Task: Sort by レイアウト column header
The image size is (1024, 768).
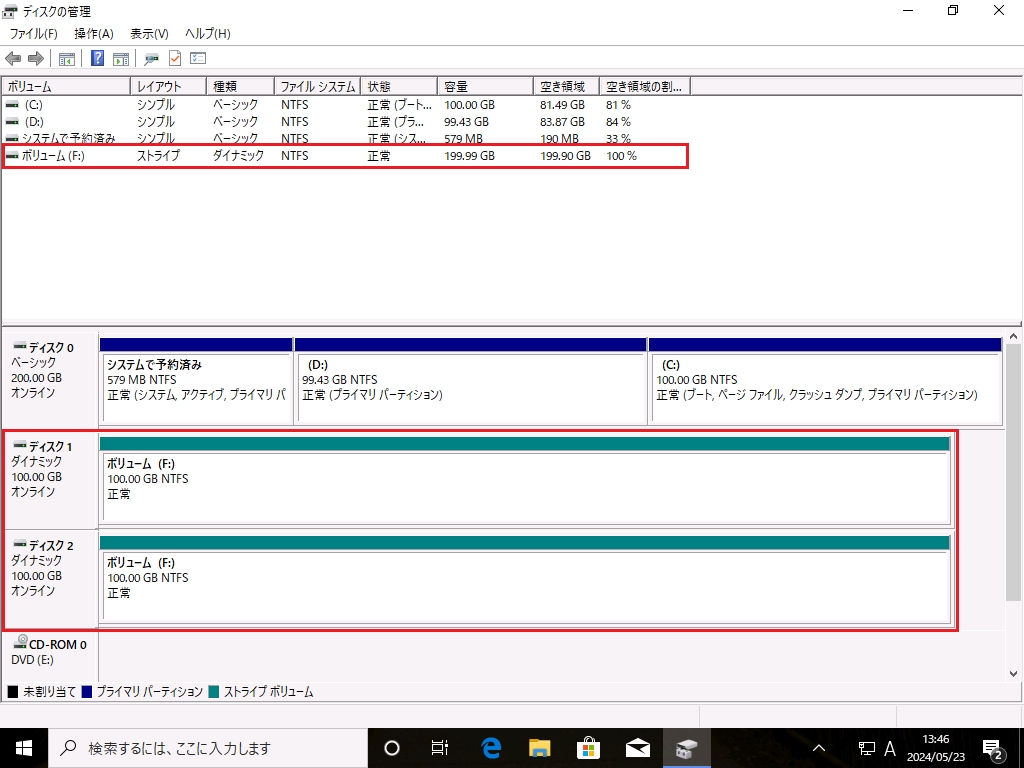Action: [168, 86]
